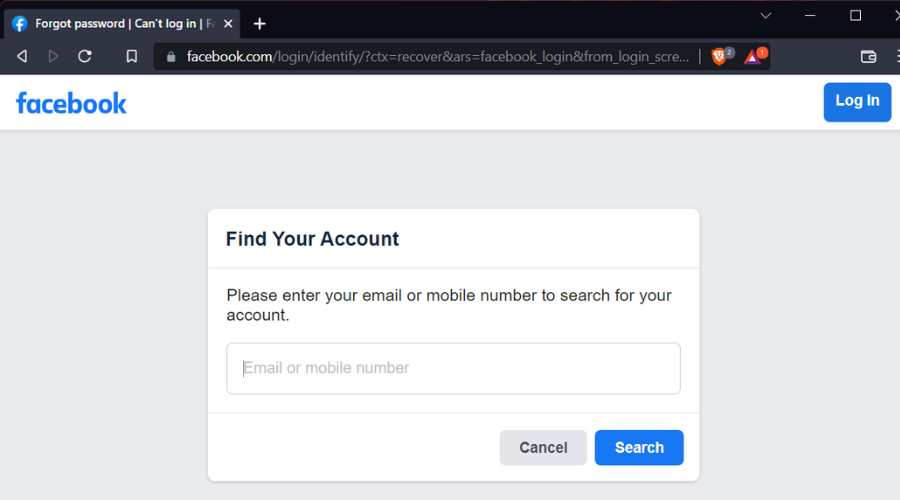
Task: Expand the tab search dropdown chevron
Action: (766, 15)
